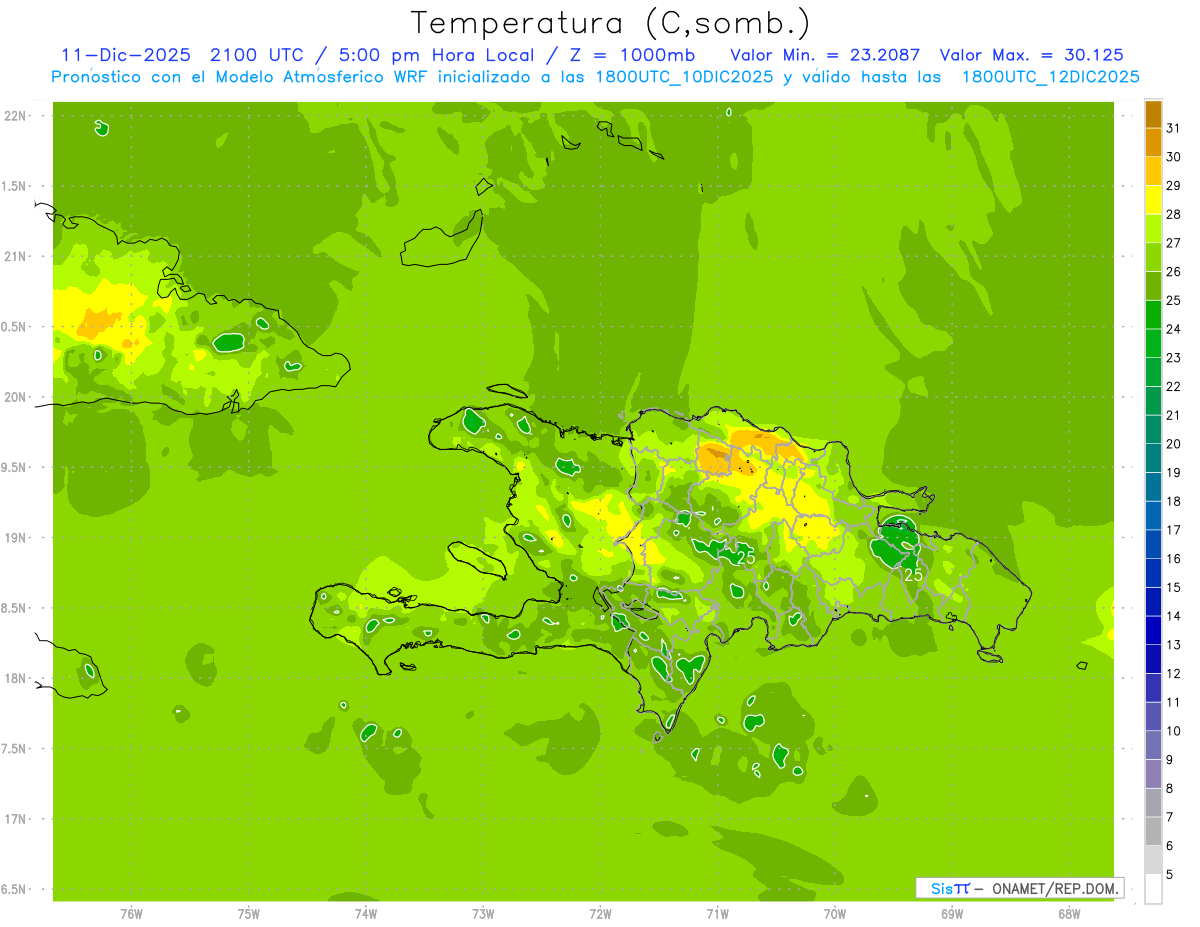Click the "22N" latitude label
The image size is (1200, 927).
click(17, 116)
